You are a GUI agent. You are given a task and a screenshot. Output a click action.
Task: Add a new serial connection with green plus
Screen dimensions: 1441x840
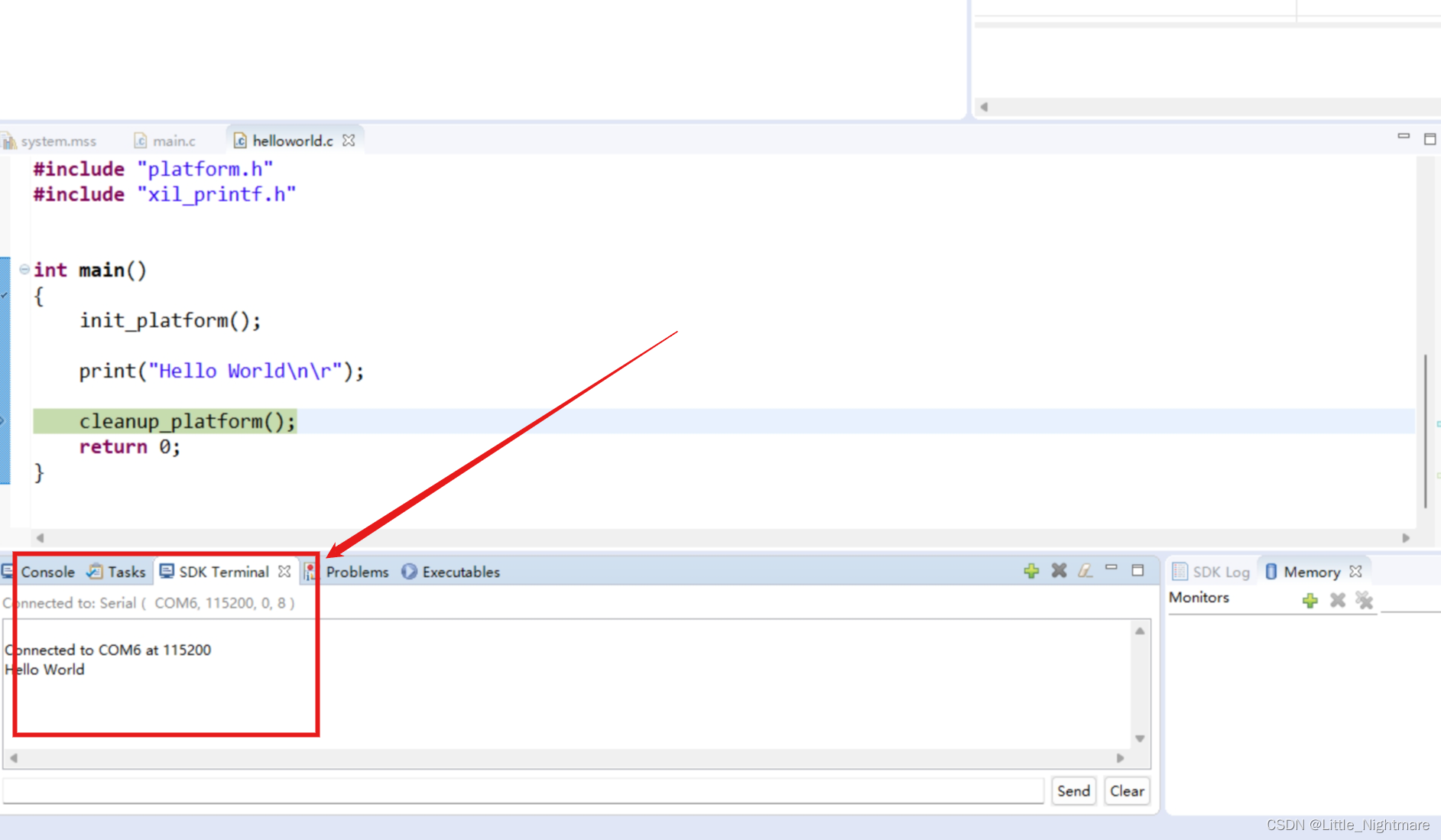coord(1031,570)
